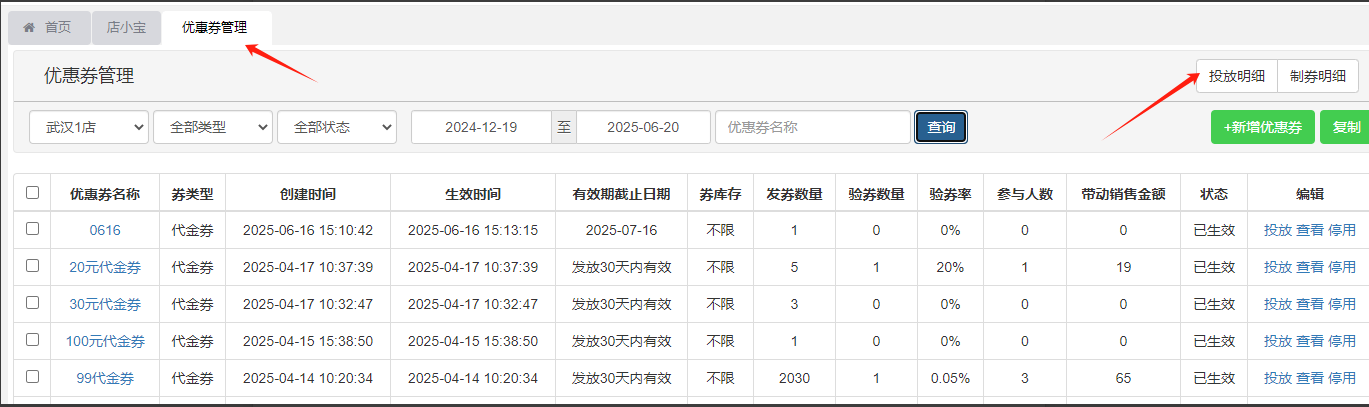Screen dimensions: 1369x407
Task: Check the box for 30元代金券 row
Action: (32, 303)
